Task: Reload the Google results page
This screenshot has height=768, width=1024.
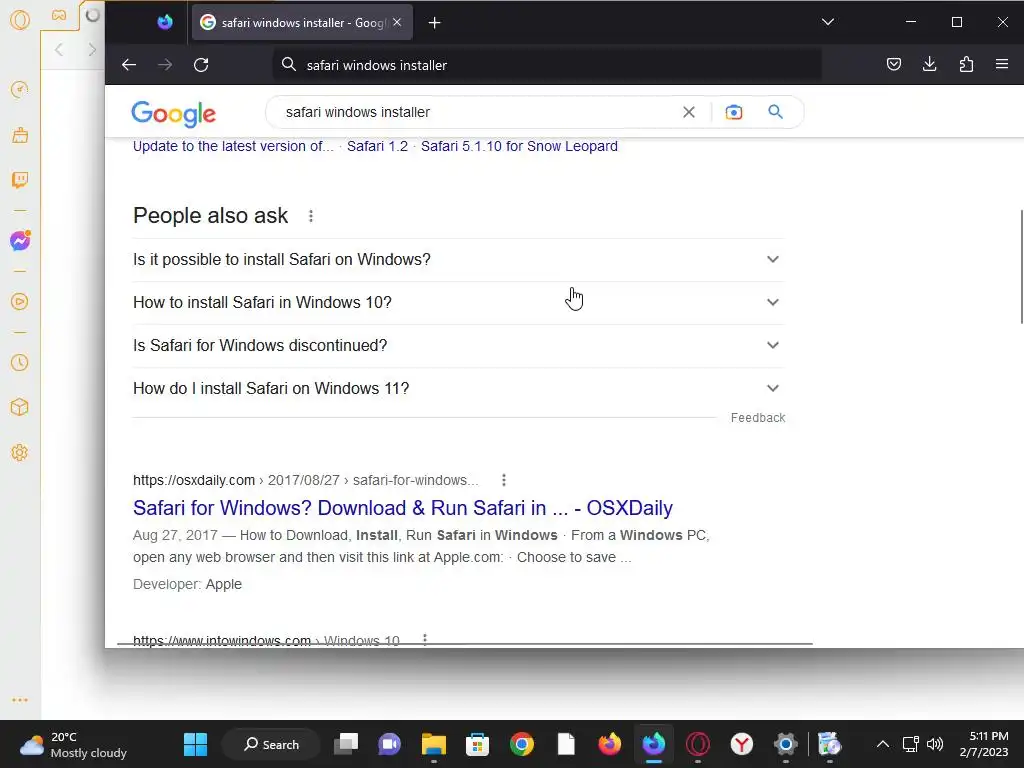Action: 201,65
